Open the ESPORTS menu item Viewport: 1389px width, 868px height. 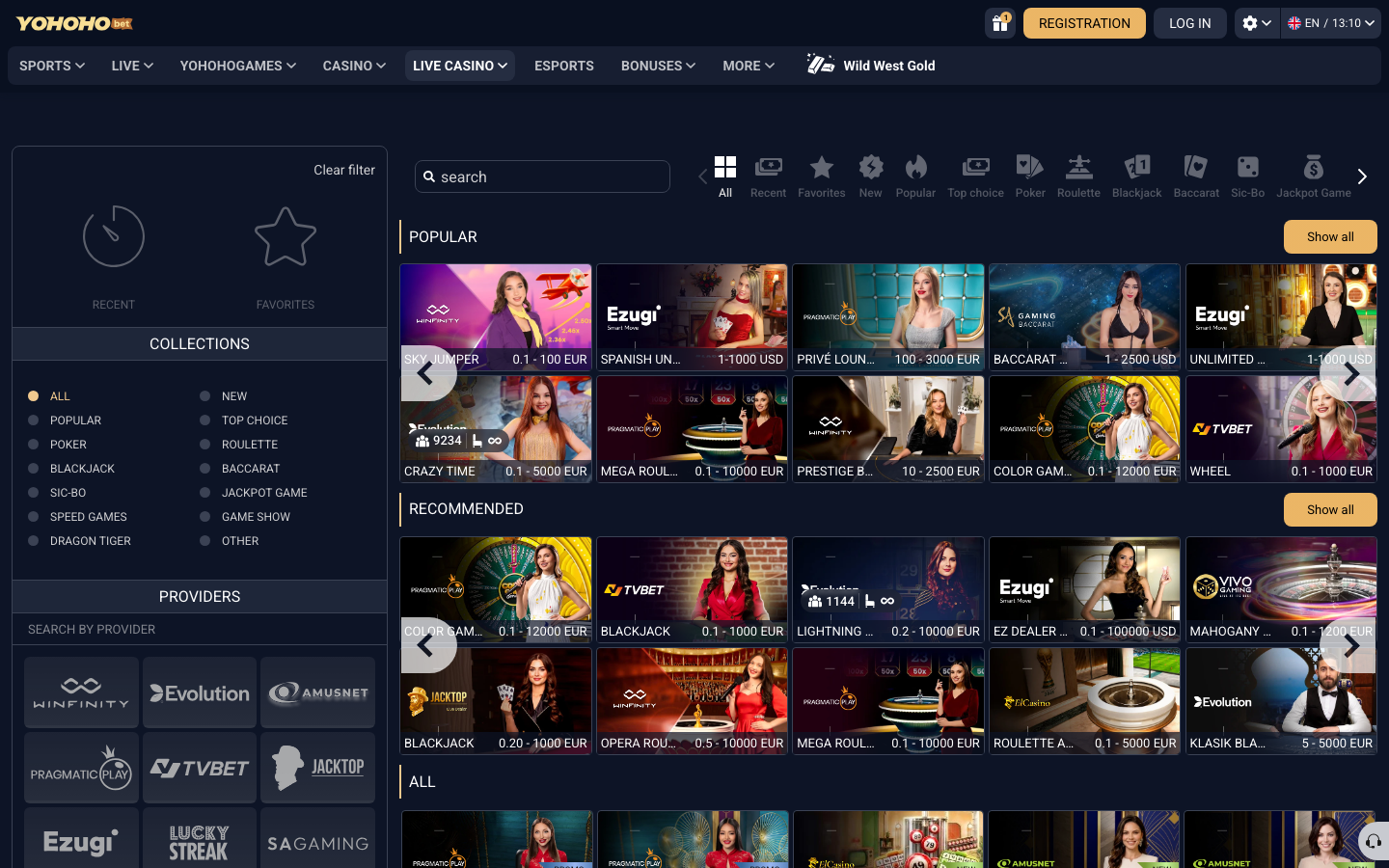[x=564, y=66]
